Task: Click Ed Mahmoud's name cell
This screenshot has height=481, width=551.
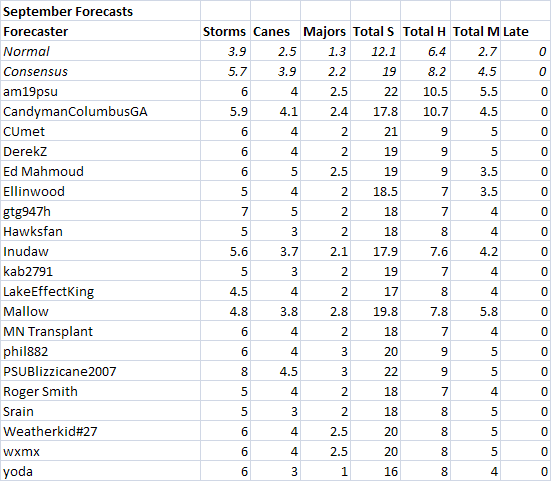Action: click(x=101, y=171)
